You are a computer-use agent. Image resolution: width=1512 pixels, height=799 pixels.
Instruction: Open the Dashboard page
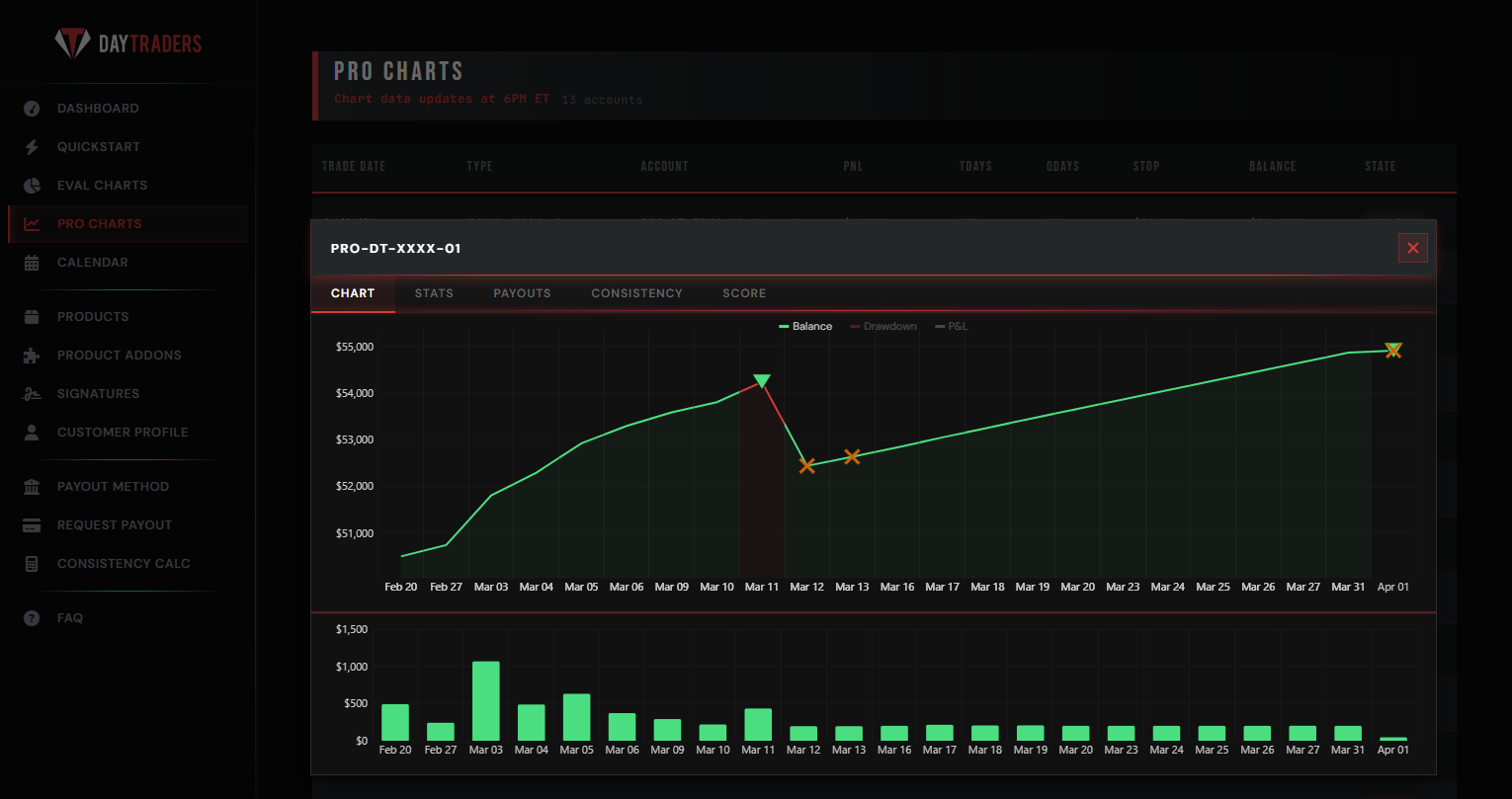pos(98,109)
